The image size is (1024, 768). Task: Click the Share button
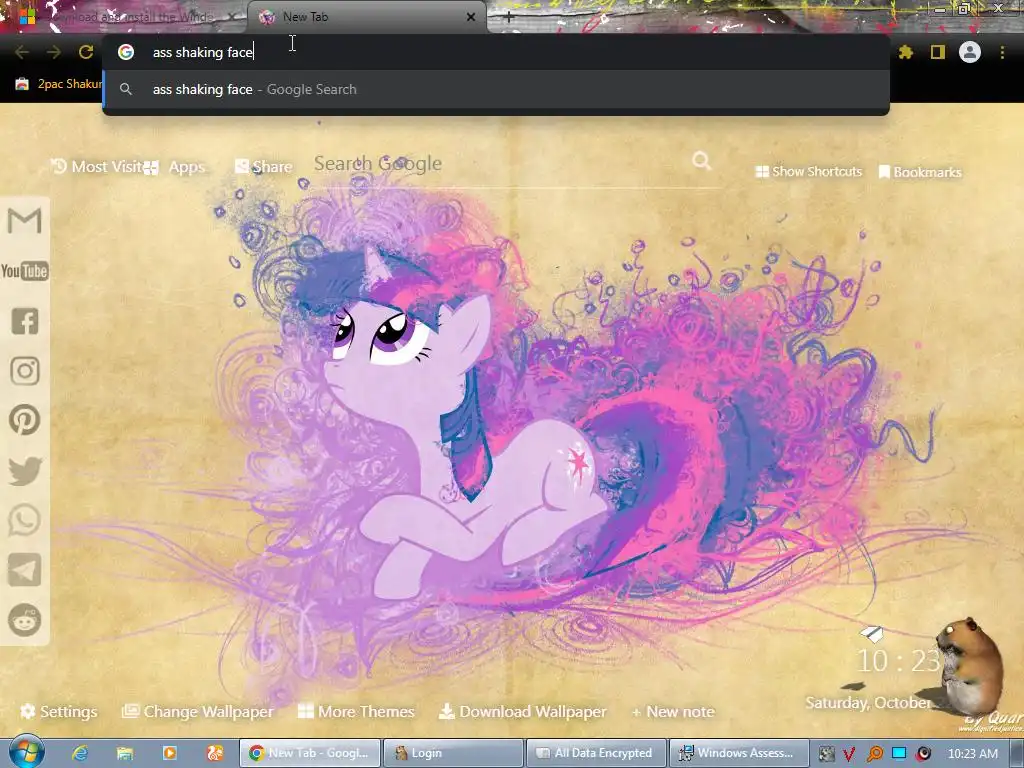264,167
